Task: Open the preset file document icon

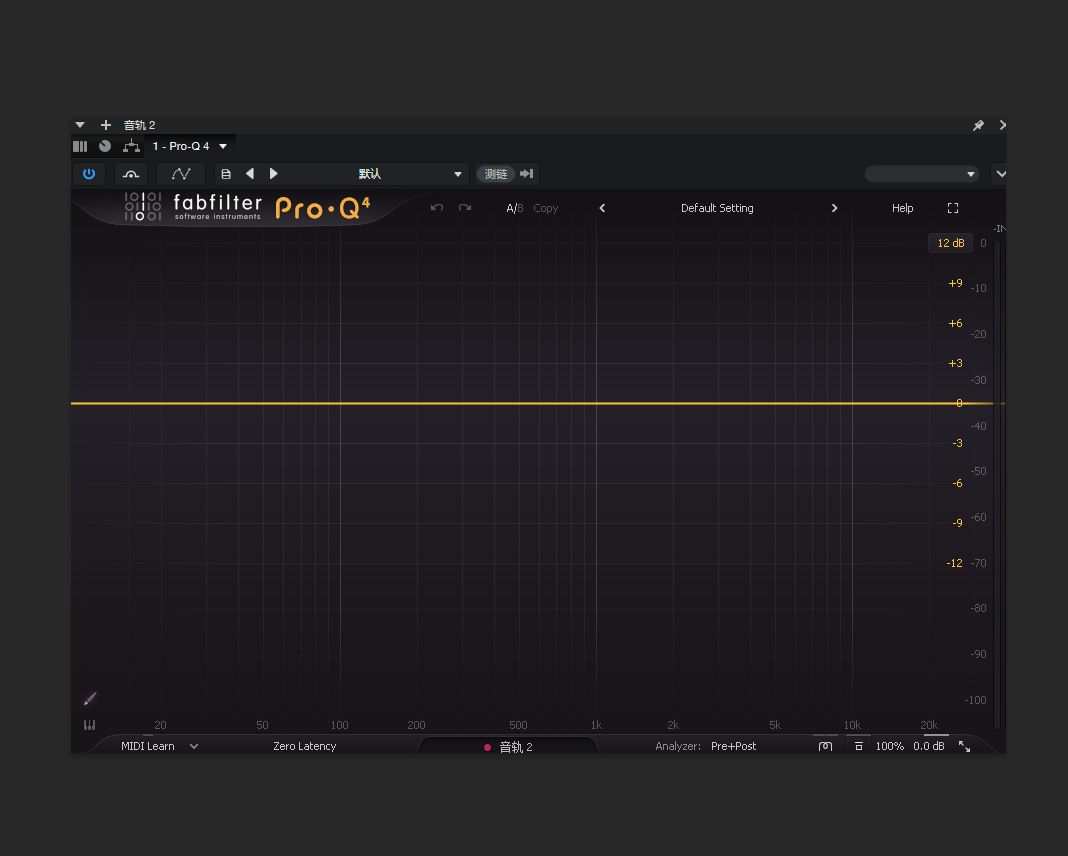Action: pyautogui.click(x=226, y=174)
